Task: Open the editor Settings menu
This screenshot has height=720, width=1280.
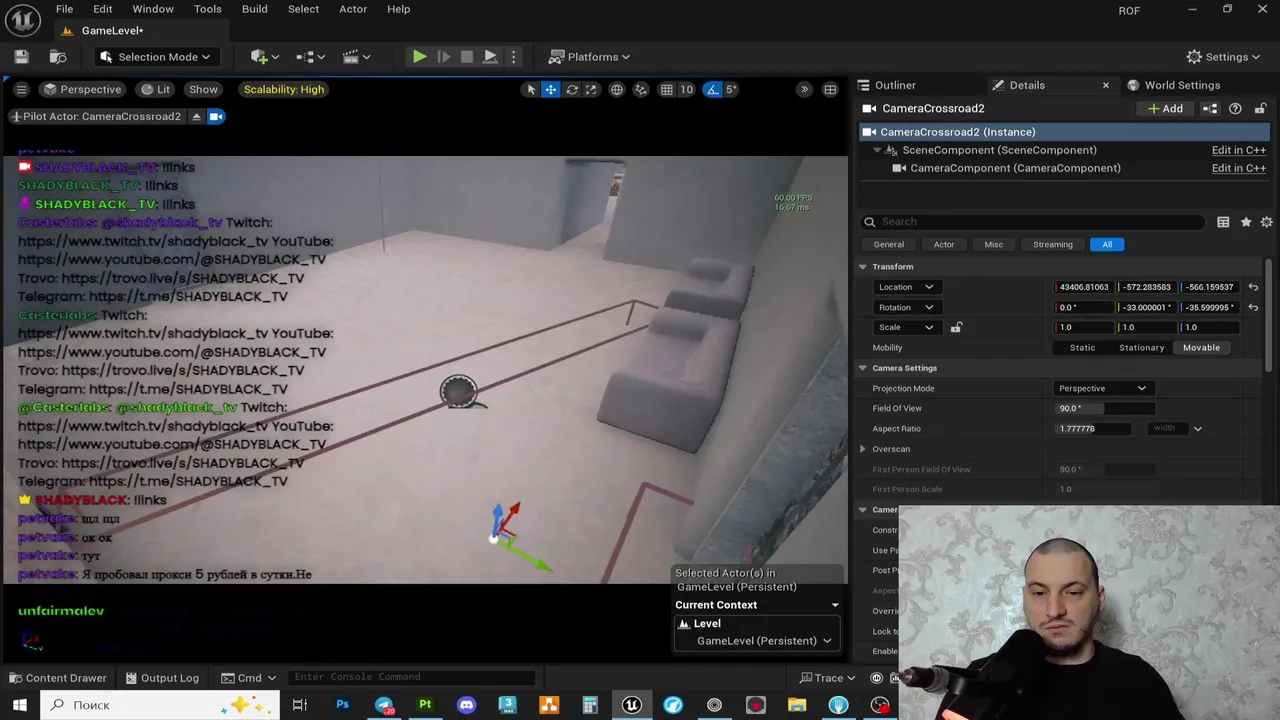Action: (x=1224, y=57)
